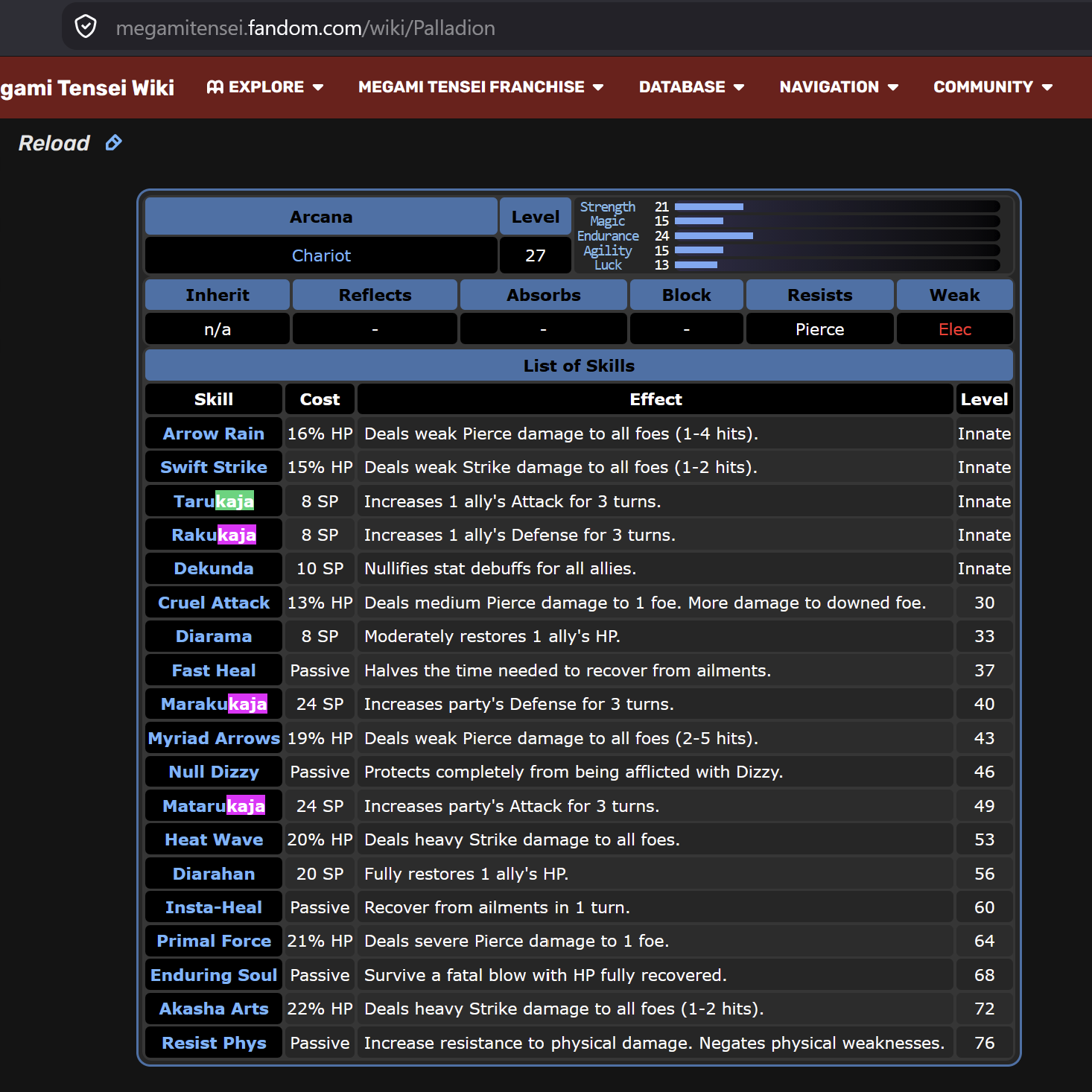Click "Nullifies stat debuffs for all allies."
This screenshot has height=1092, width=1092.
(x=500, y=568)
